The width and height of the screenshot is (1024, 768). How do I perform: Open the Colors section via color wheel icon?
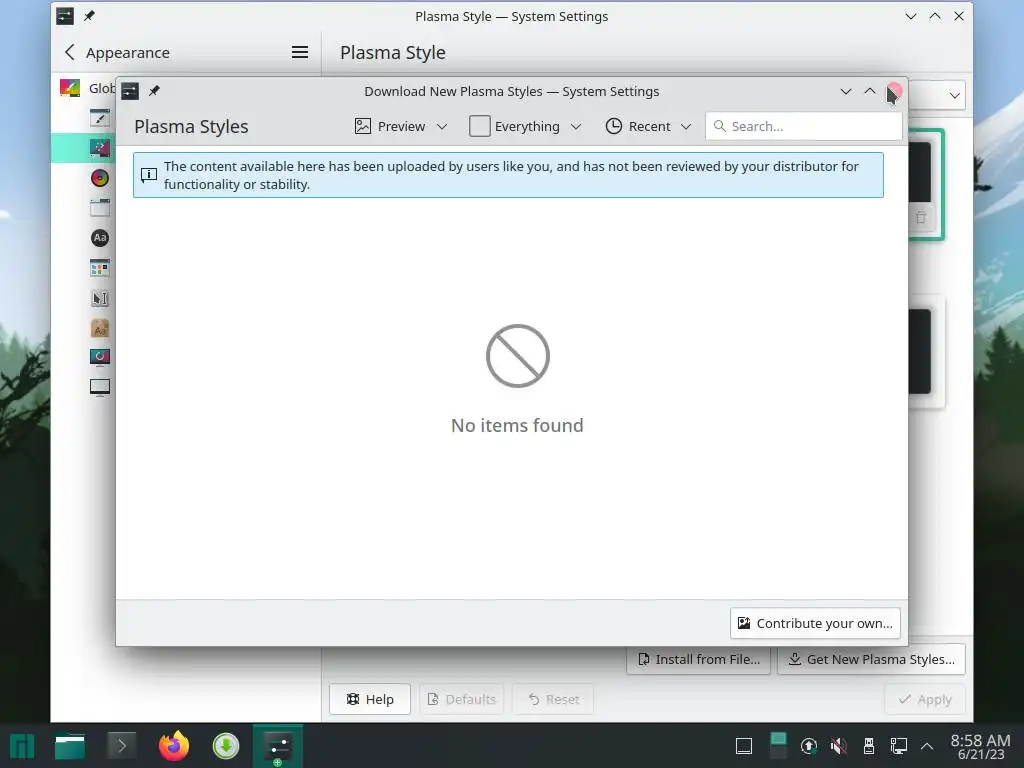tap(100, 178)
